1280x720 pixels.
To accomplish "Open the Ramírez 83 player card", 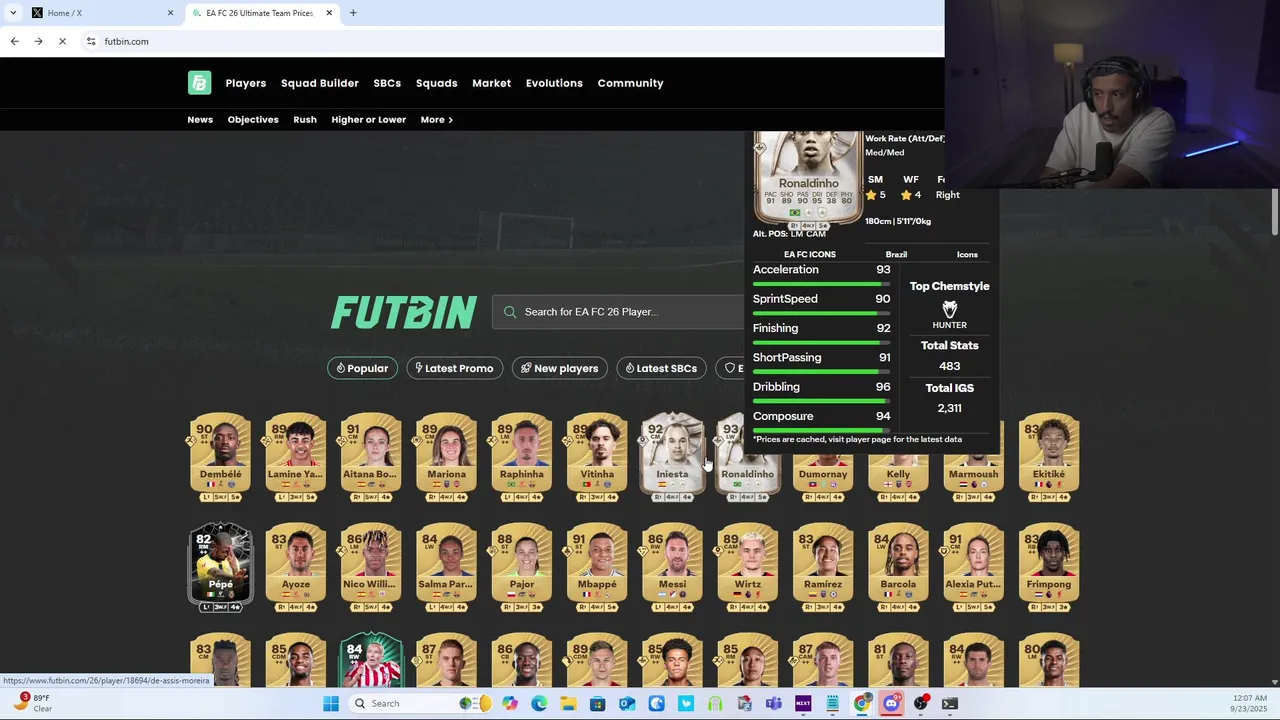I will tap(823, 567).
